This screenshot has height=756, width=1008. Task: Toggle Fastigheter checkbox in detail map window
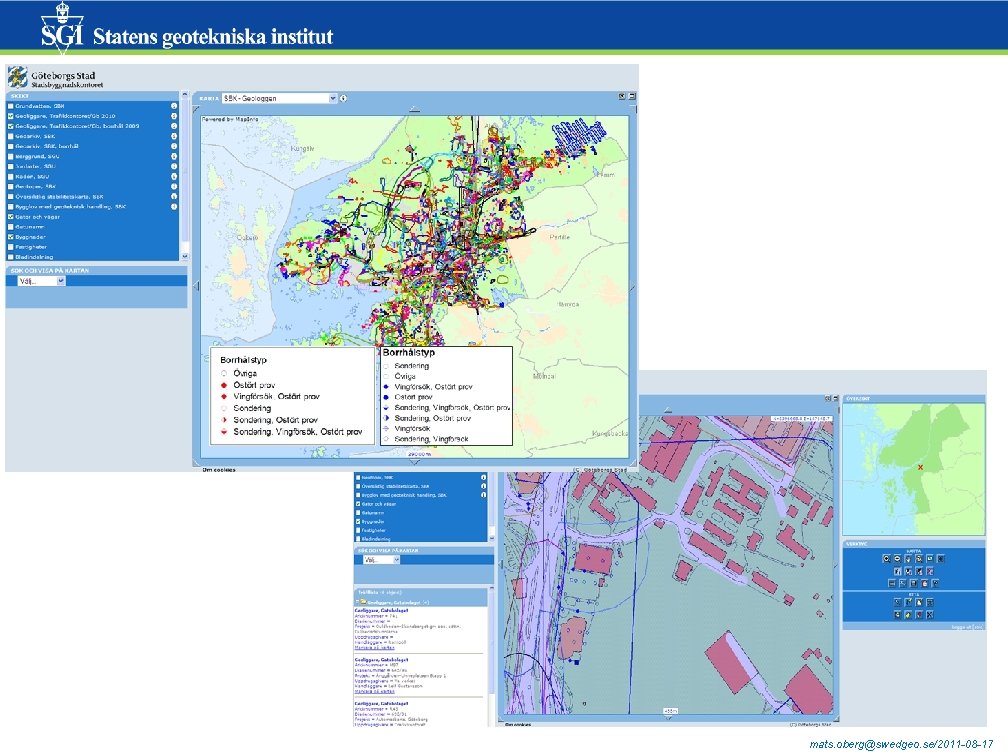pyautogui.click(x=359, y=530)
